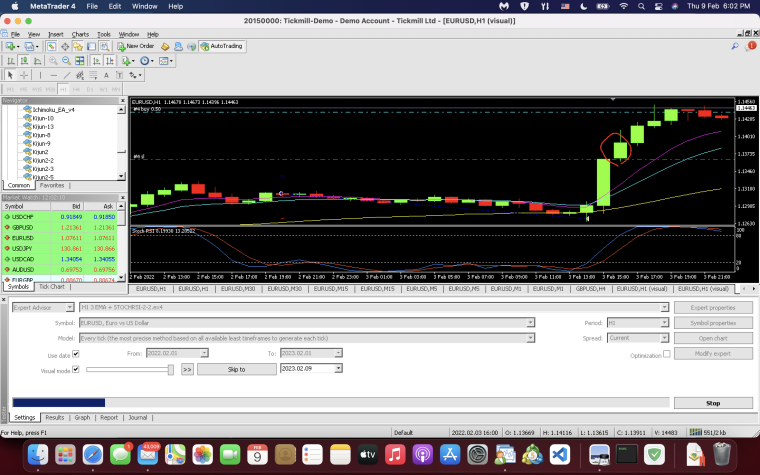Toggle the AutoTrading button
The width and height of the screenshot is (760, 475).
222,46
